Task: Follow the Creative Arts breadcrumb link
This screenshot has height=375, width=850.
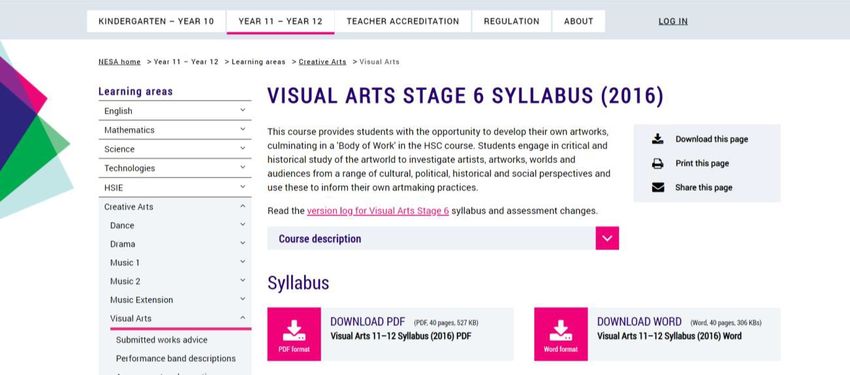Action: tap(322, 62)
